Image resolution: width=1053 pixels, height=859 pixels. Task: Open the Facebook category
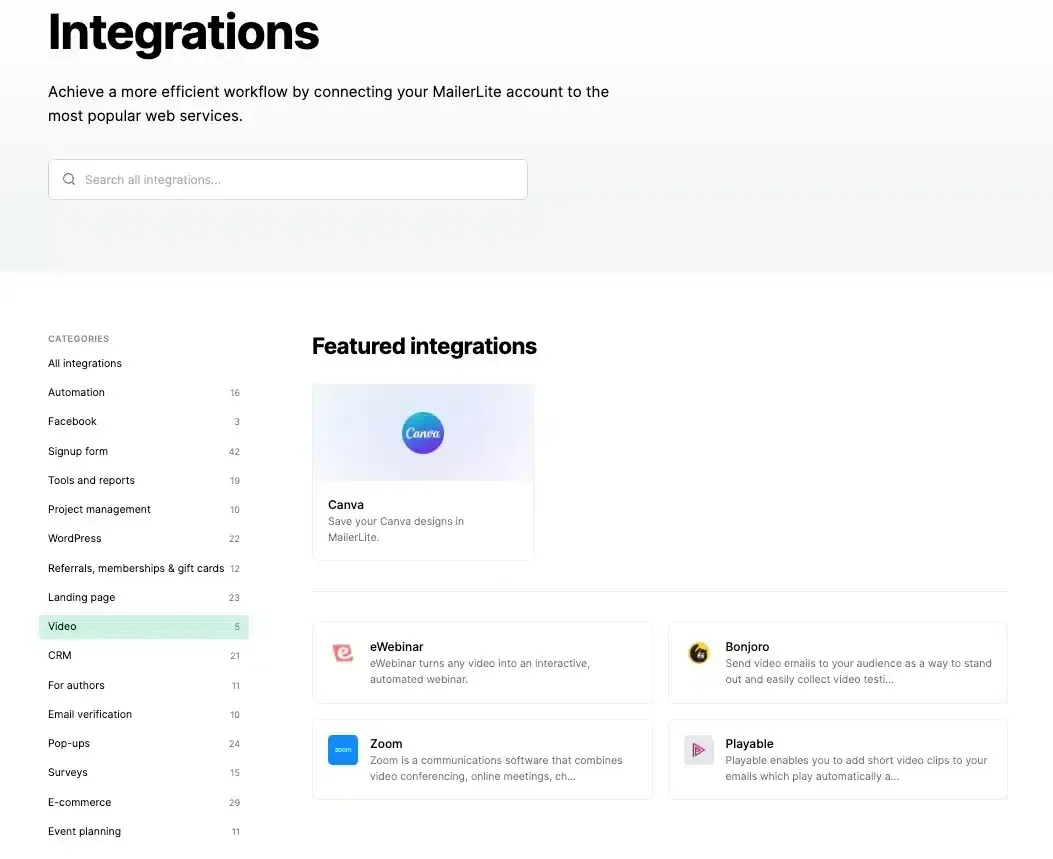pos(144,421)
